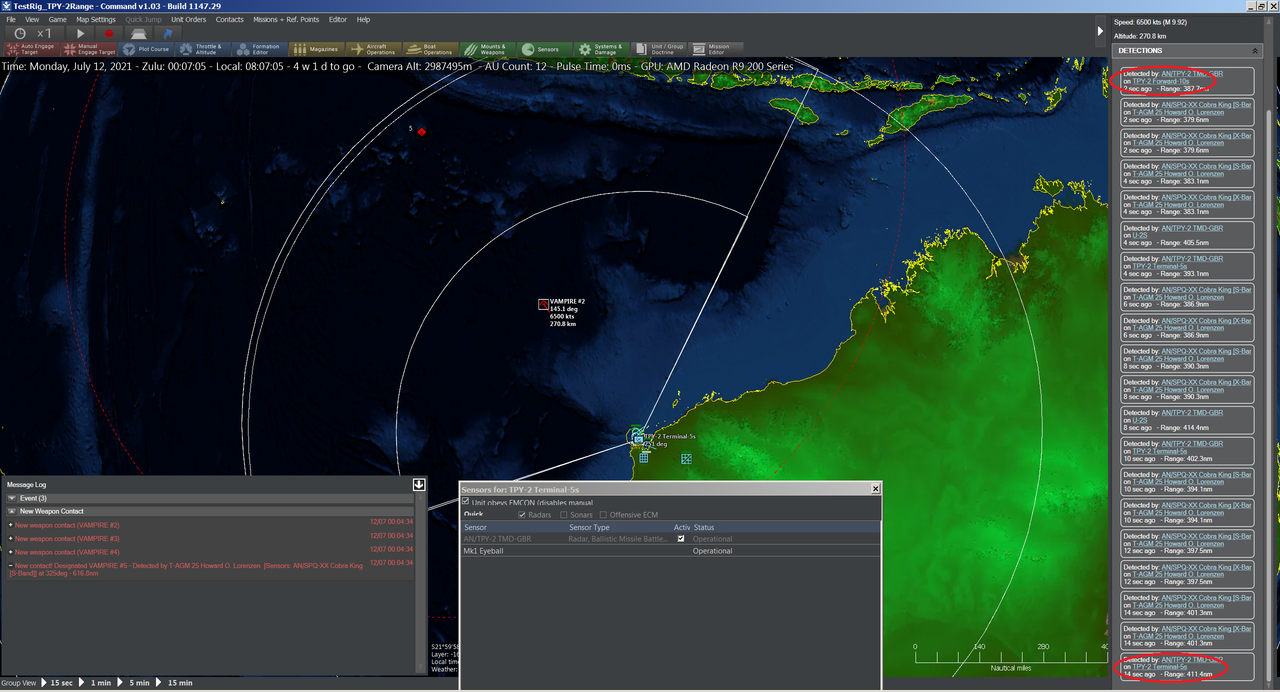Collapse the Designated VAMPIRE #5 log entry
This screenshot has height=692, width=1280.
coord(10,566)
